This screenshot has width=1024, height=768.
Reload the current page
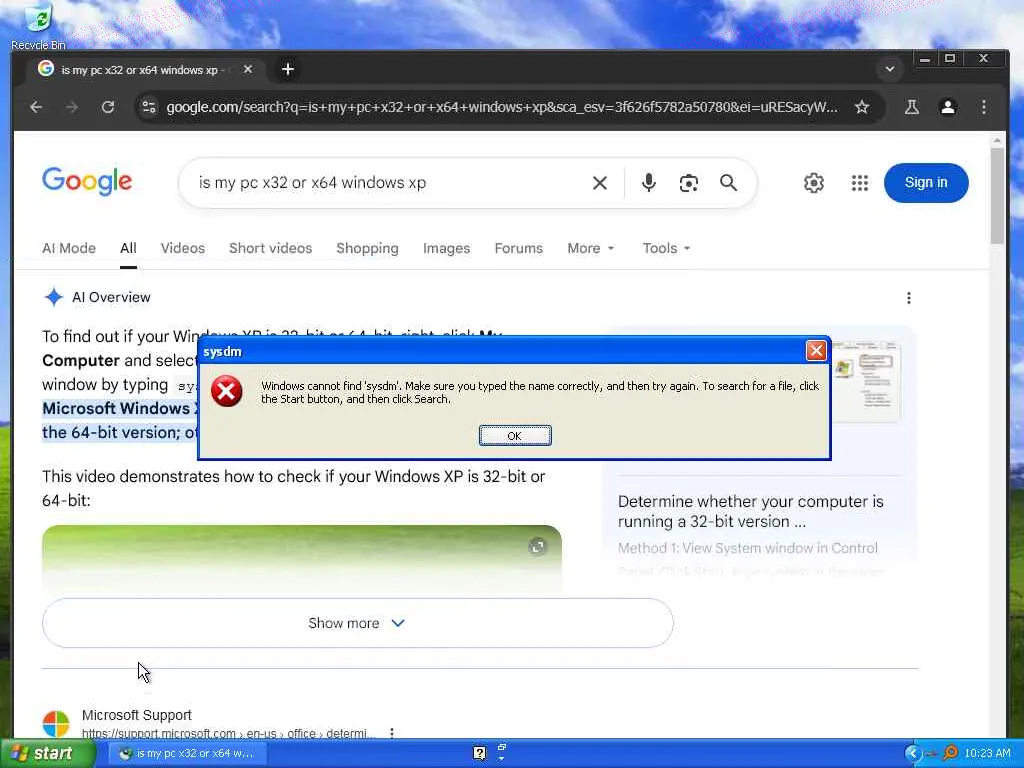(108, 107)
